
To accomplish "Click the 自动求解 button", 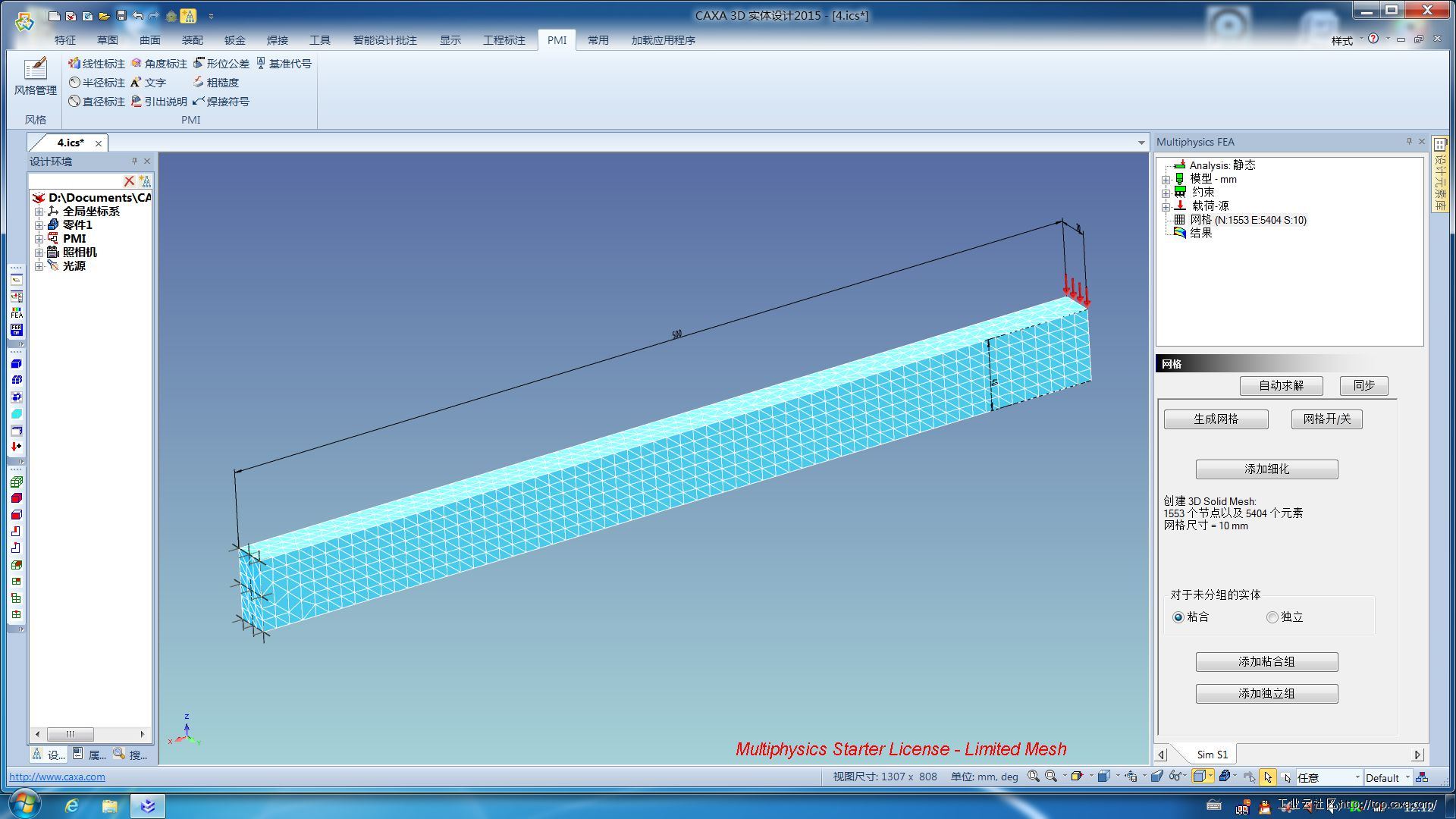I will click(x=1281, y=386).
